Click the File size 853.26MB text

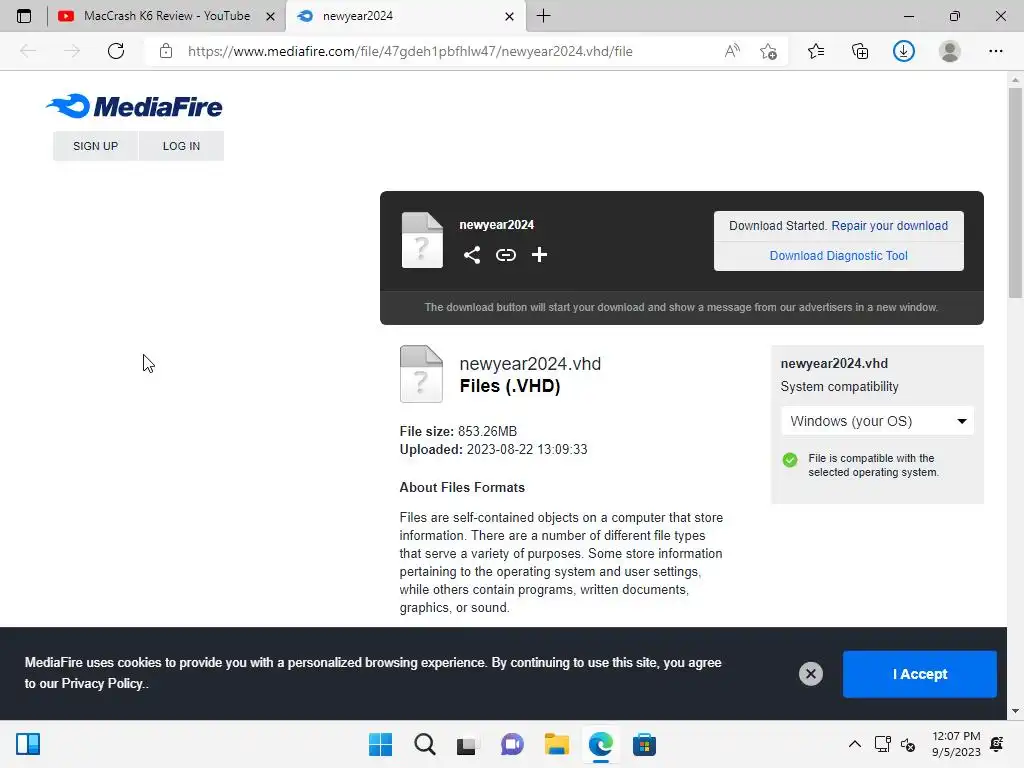point(458,431)
